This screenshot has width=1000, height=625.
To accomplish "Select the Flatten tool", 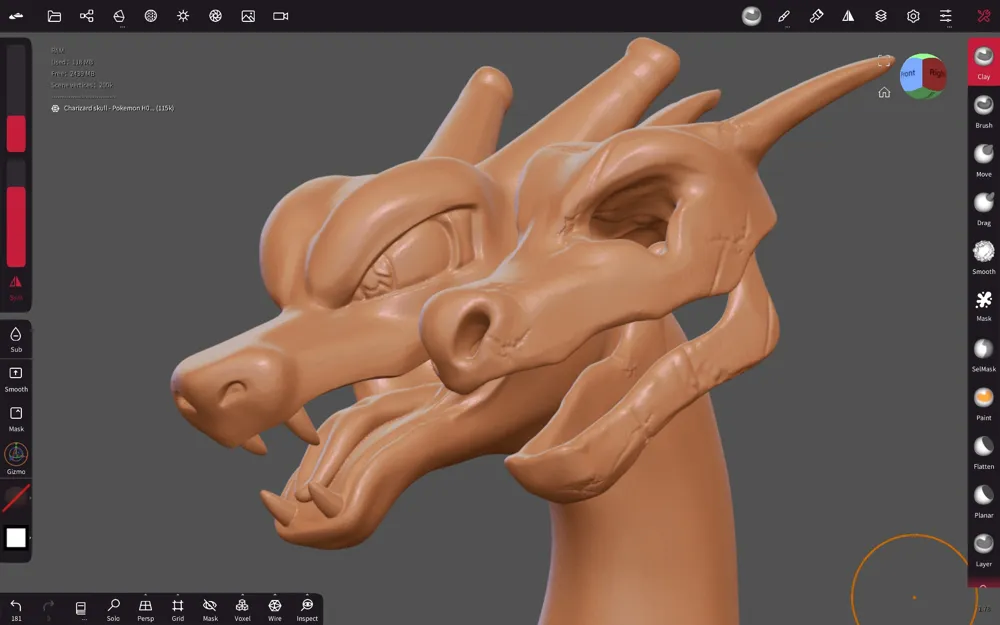I will pyautogui.click(x=983, y=452).
